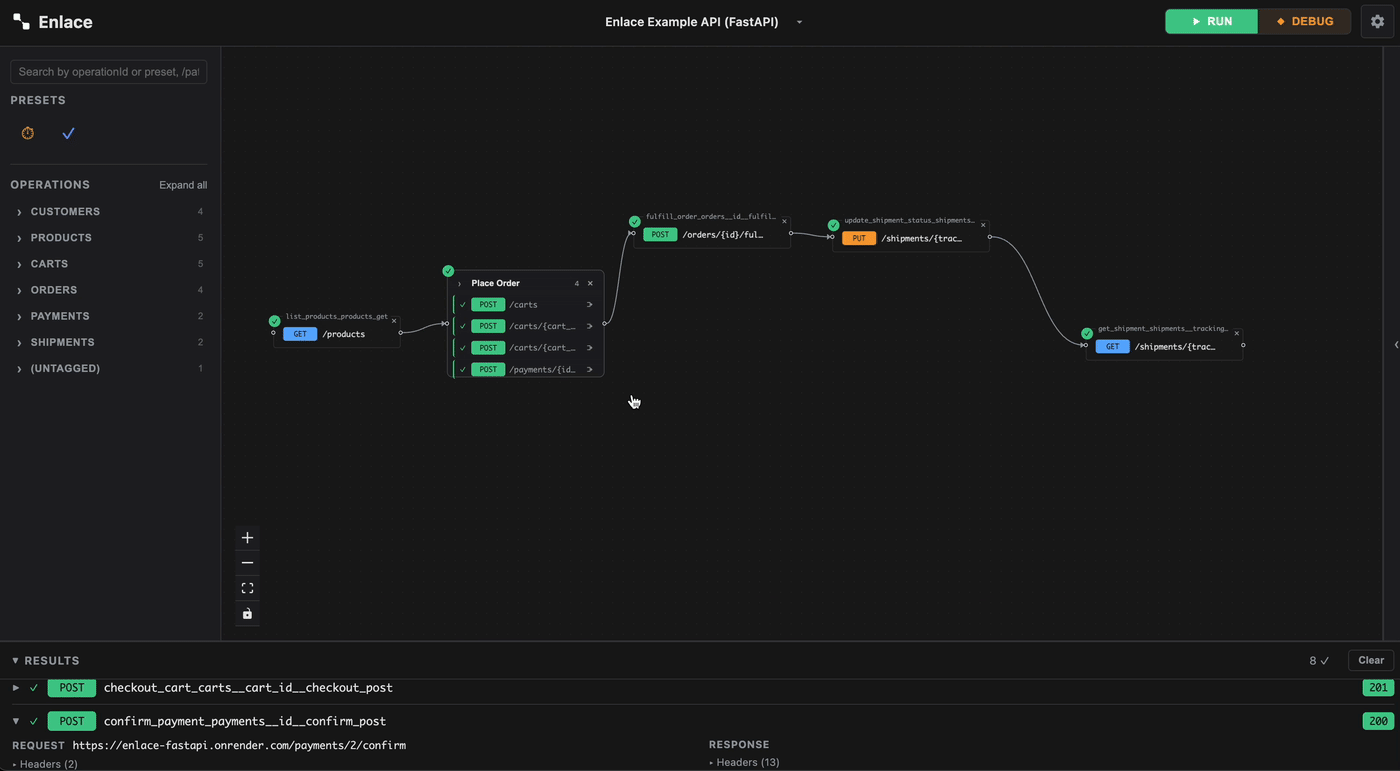Screen dimensions: 1400x771
Task: Remove the fulfill_order node from canvas
Action: [784, 221]
